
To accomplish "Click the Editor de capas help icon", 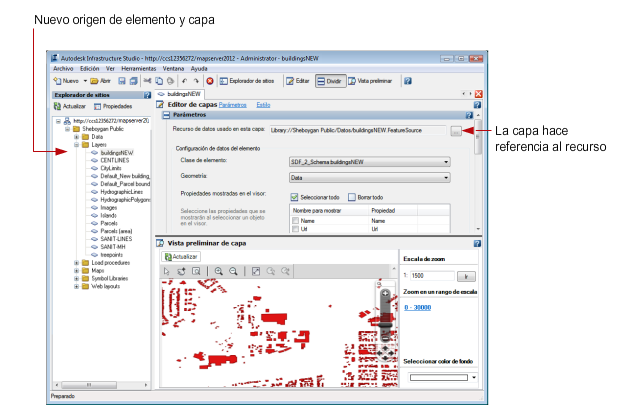I will 477,105.
